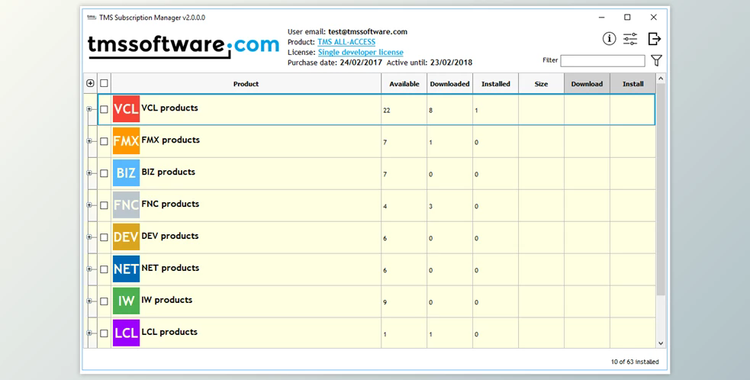Check the VCL products checkbox
The width and height of the screenshot is (750, 380).
click(104, 109)
